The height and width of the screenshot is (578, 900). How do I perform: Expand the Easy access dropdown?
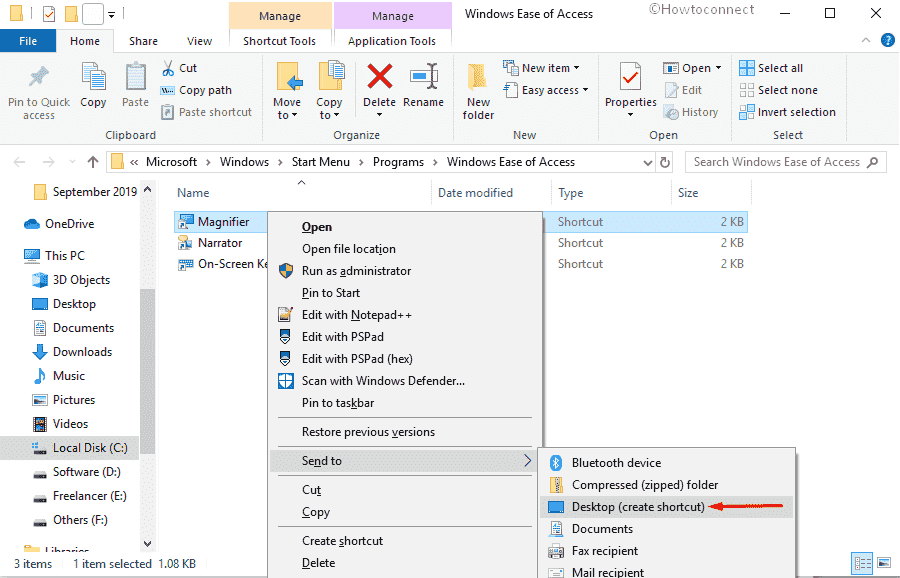pyautogui.click(x=585, y=90)
